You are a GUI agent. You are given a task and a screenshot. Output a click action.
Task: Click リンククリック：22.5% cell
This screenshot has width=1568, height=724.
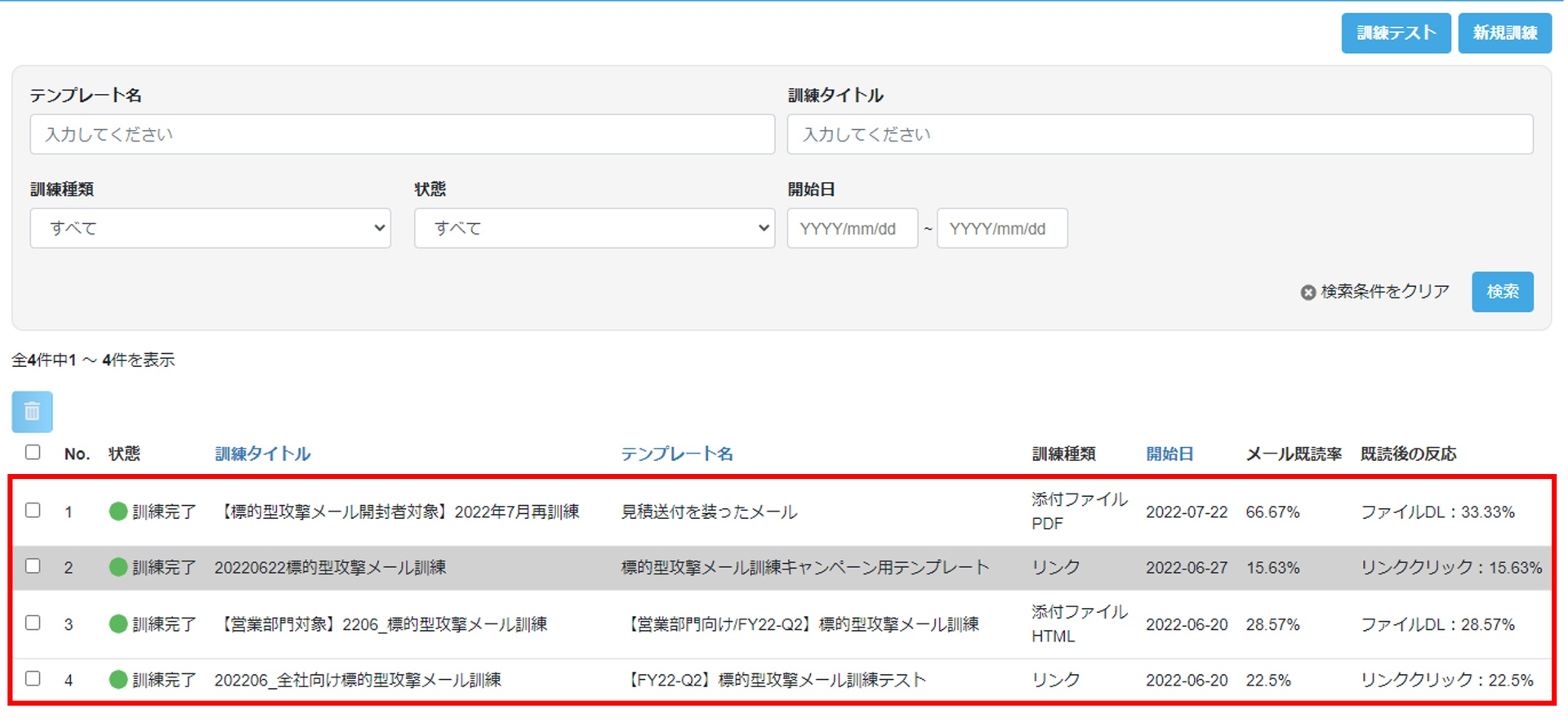[x=1447, y=679]
